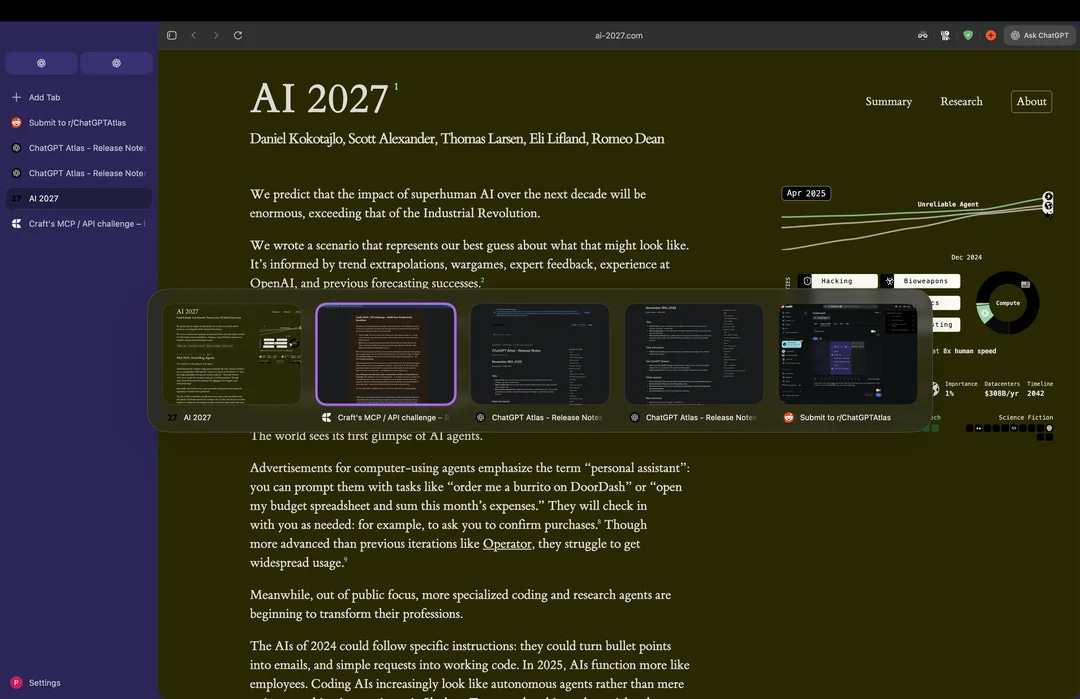The width and height of the screenshot is (1080, 699).
Task: Focus the ai-2027.com address bar
Action: [619, 36]
